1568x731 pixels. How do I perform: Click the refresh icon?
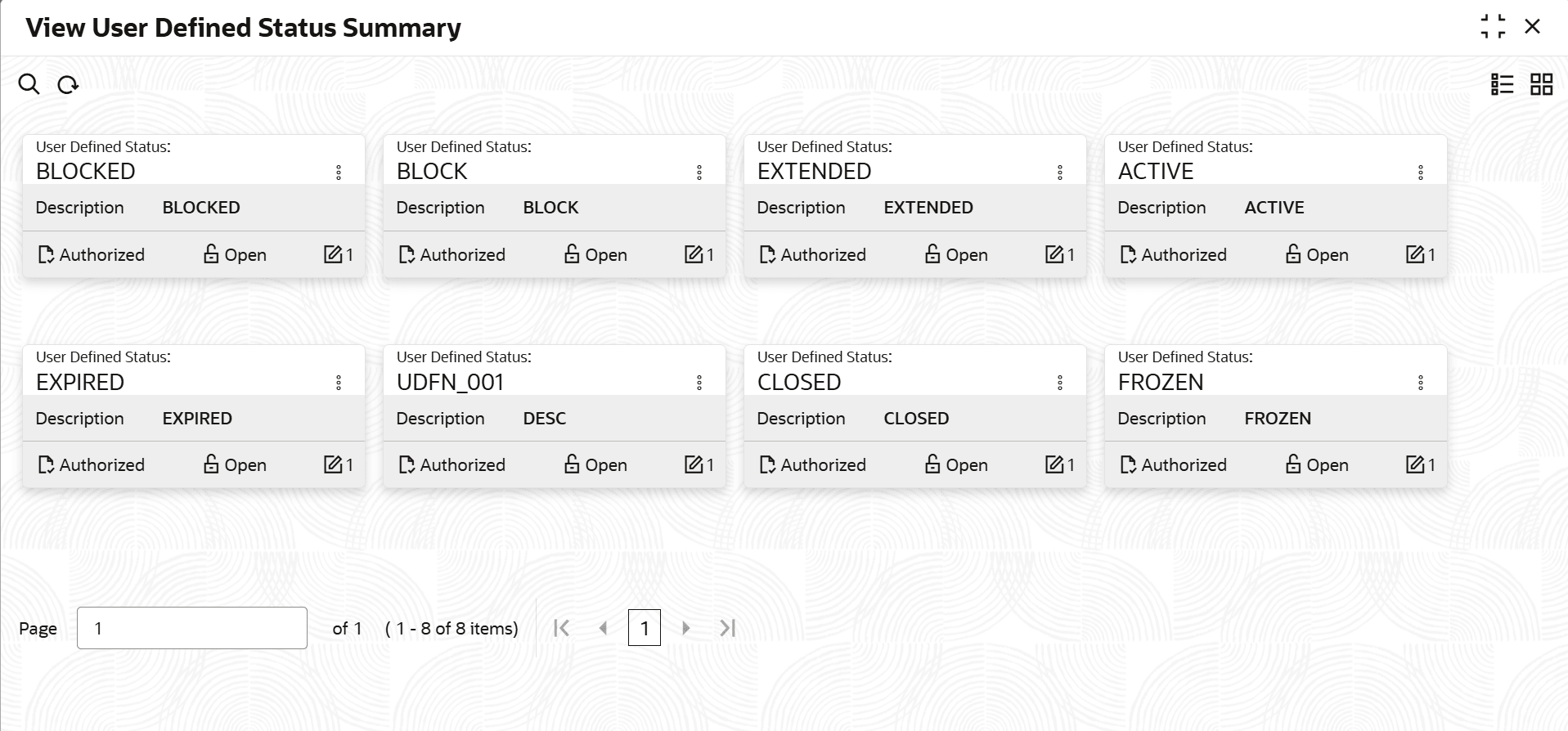(68, 84)
